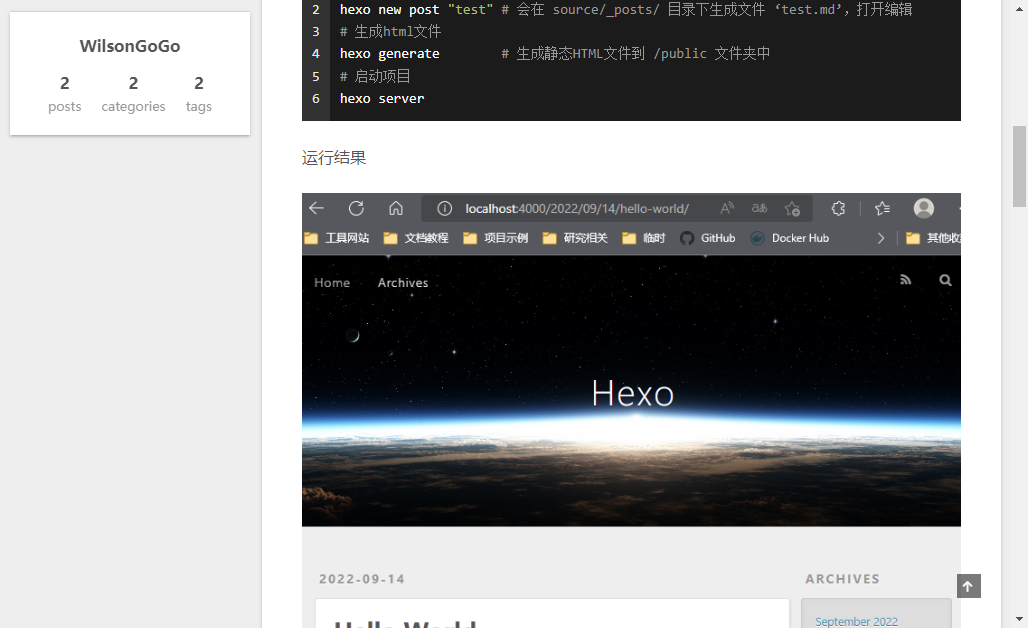Image resolution: width=1028 pixels, height=628 pixels.
Task: Click the back-to-top arrow button
Action: (x=968, y=586)
